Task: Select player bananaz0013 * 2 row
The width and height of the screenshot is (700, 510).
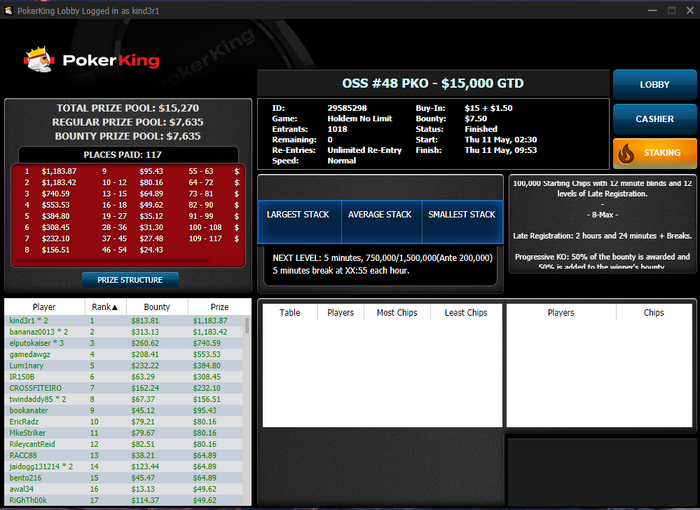Action: [124, 332]
